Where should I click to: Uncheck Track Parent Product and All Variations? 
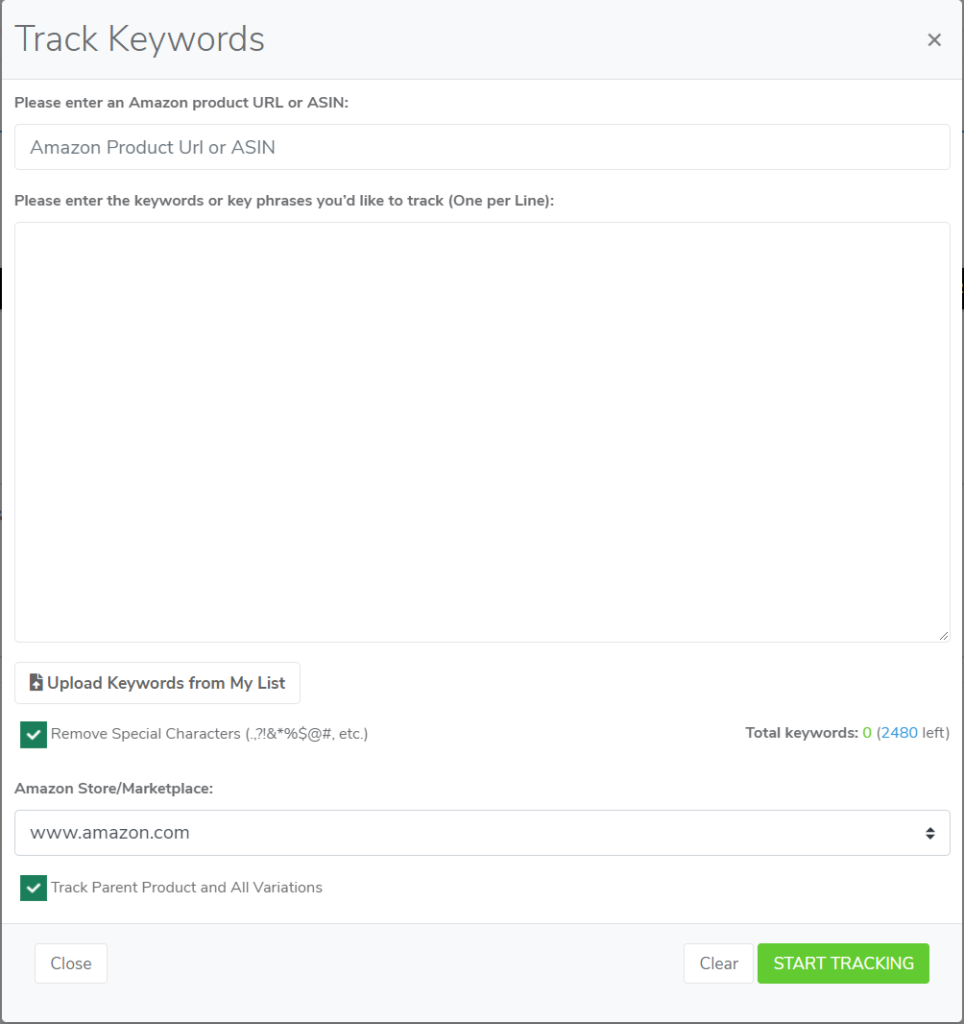pos(34,887)
